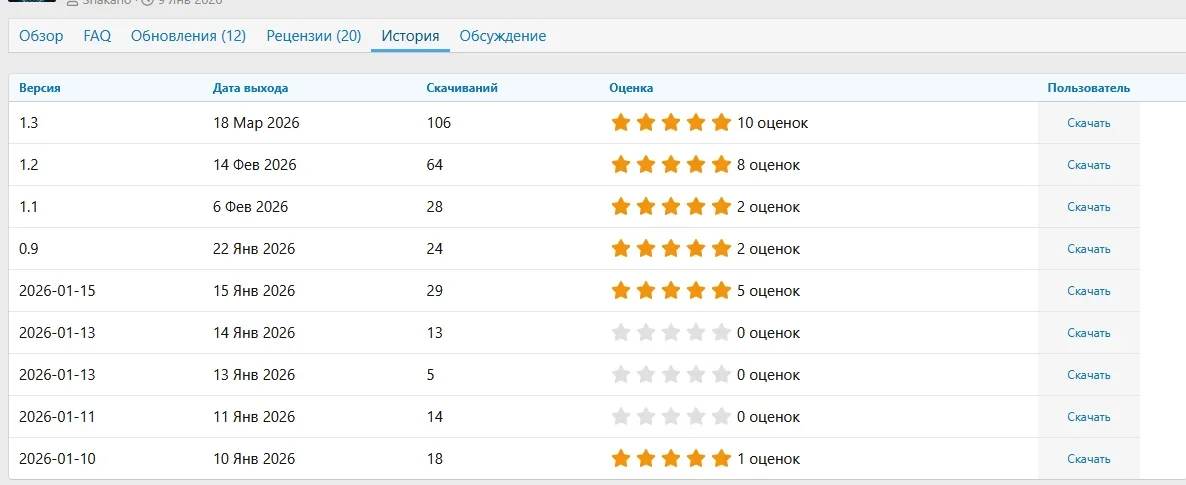Download version 1.2 via Скачать

click(x=1088, y=165)
